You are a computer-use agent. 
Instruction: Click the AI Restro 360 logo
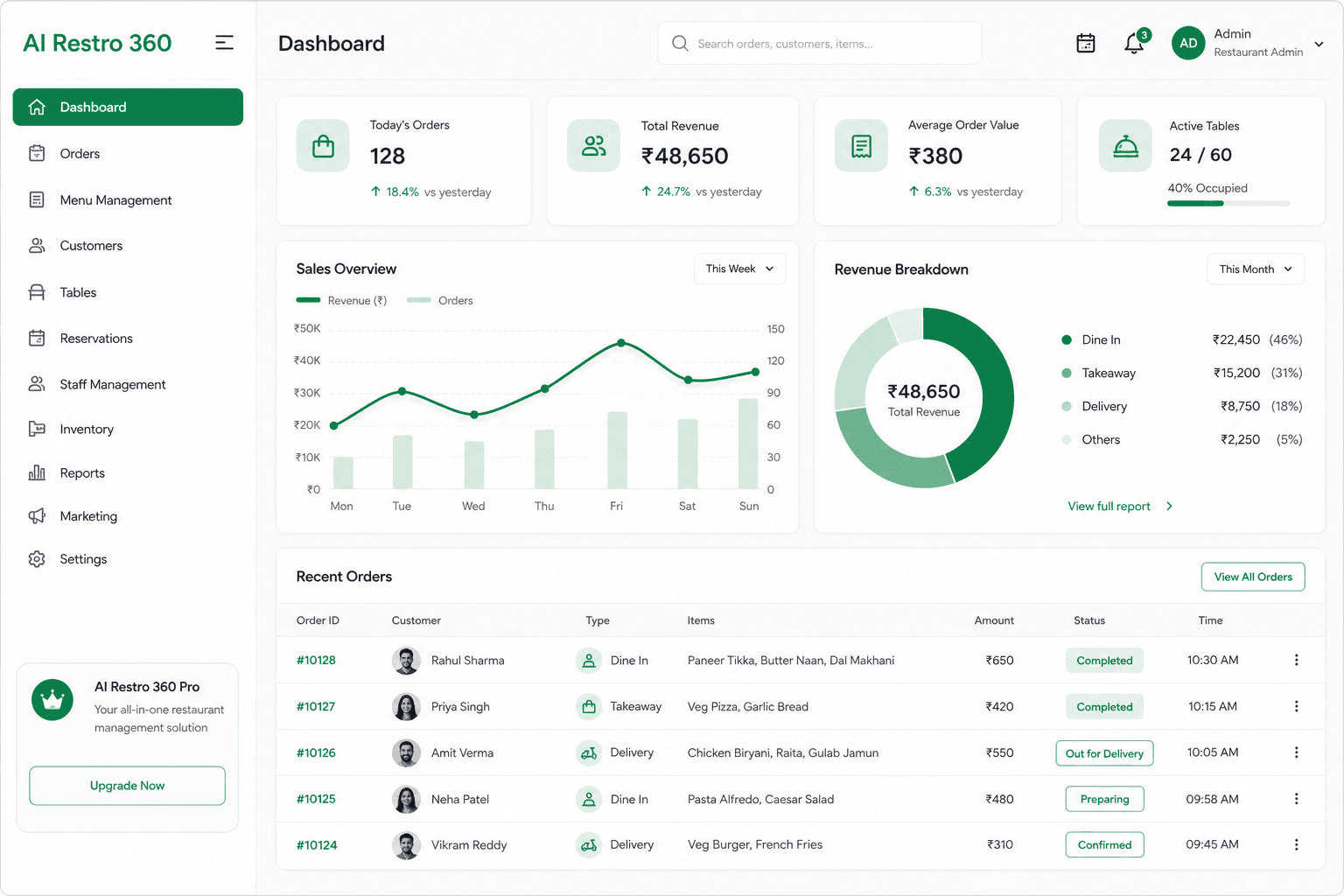point(97,43)
